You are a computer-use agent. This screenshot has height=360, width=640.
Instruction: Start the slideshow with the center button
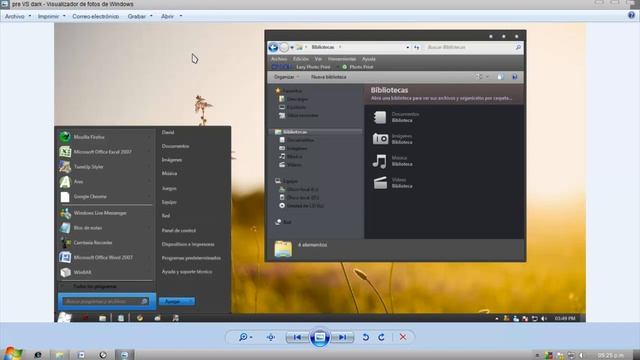[x=320, y=337]
